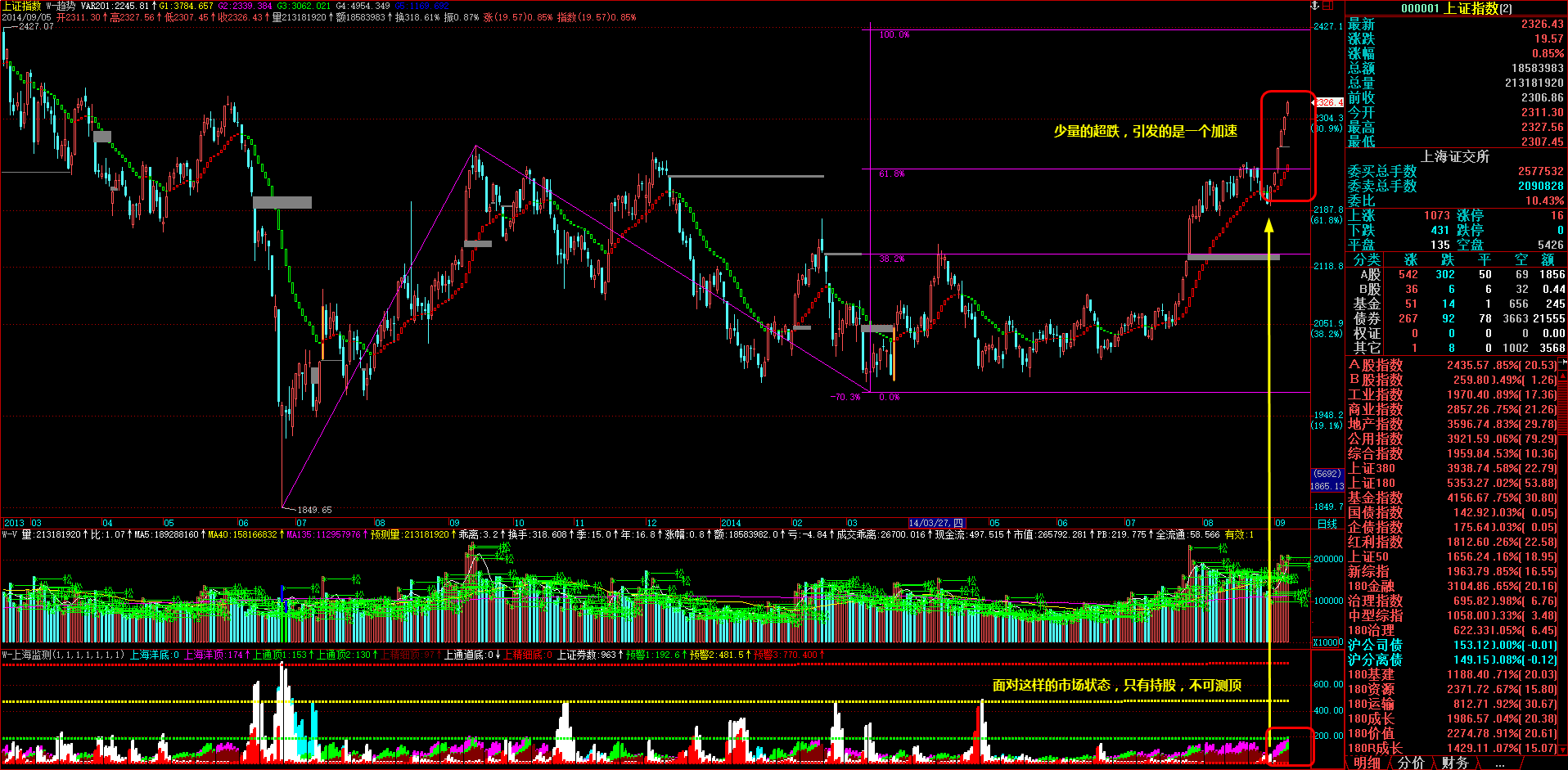Open the 日线 period selector
Screen dimensions: 1568x770
1327,524
